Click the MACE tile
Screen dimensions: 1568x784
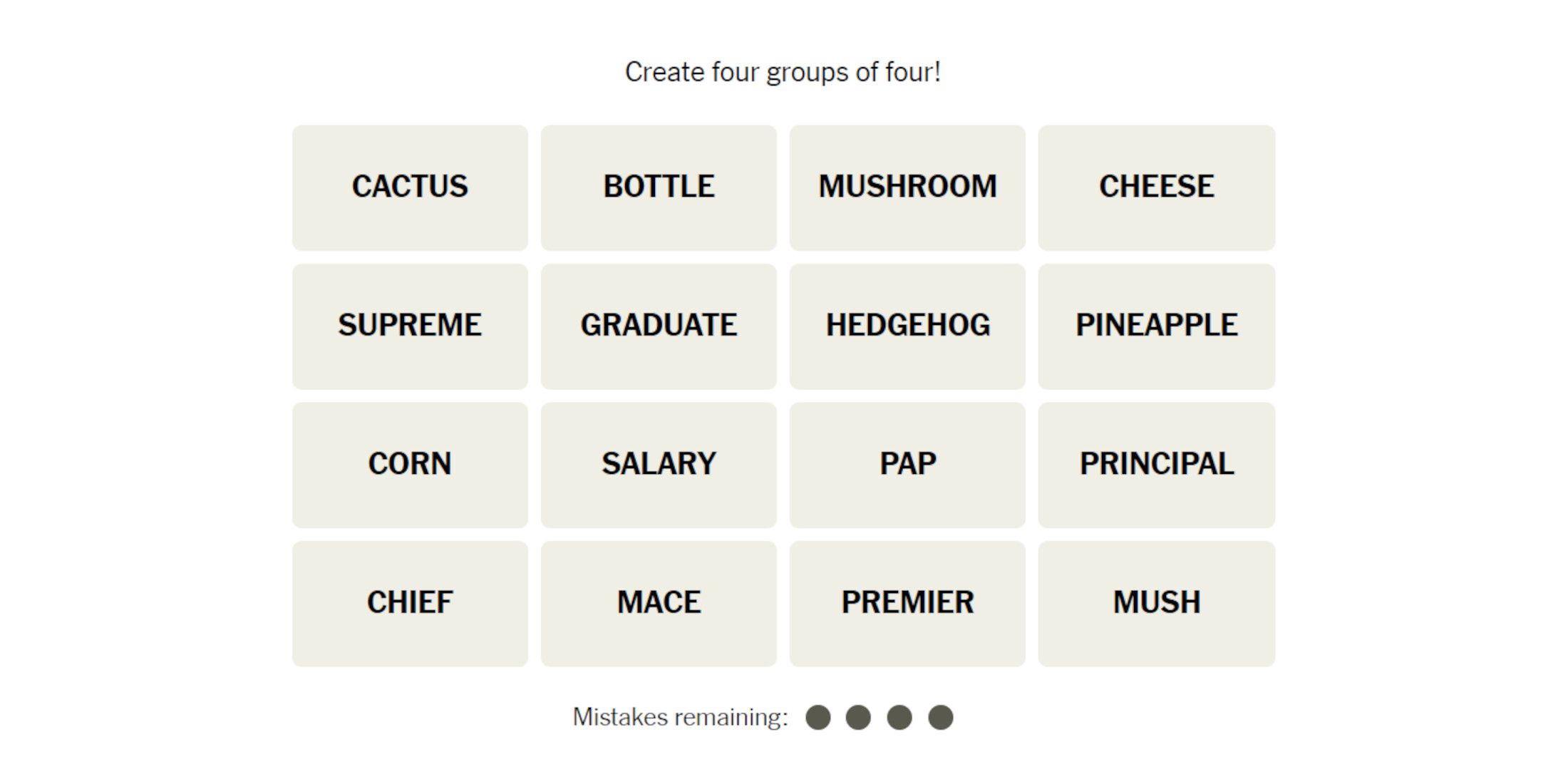[659, 603]
